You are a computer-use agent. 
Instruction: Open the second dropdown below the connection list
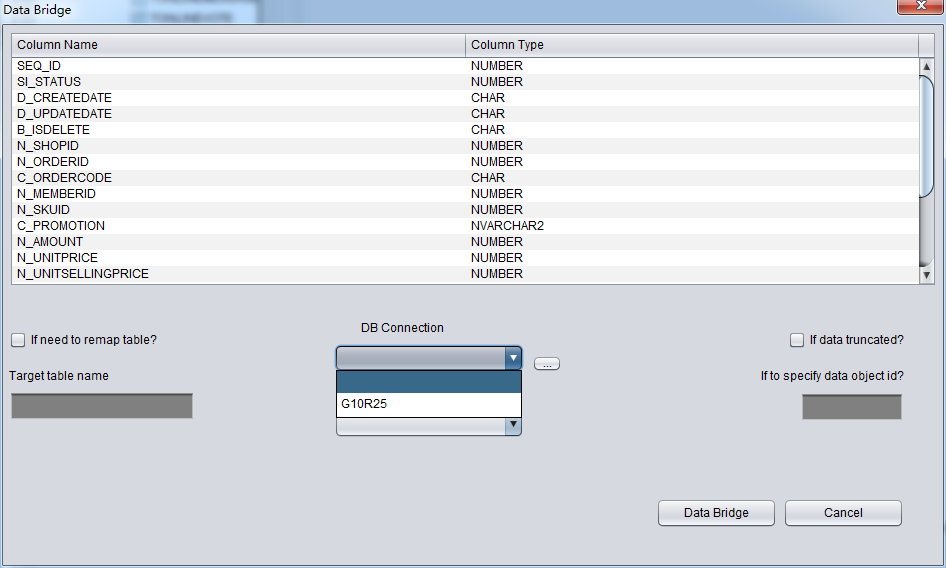(x=513, y=426)
